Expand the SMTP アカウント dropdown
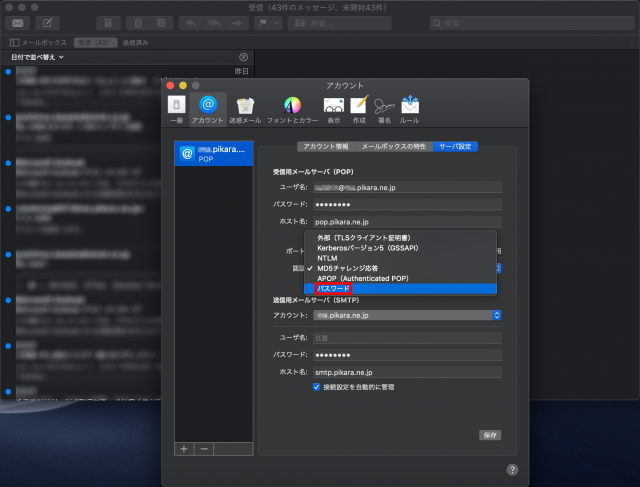Viewport: 640px width, 487px height. tap(406, 315)
